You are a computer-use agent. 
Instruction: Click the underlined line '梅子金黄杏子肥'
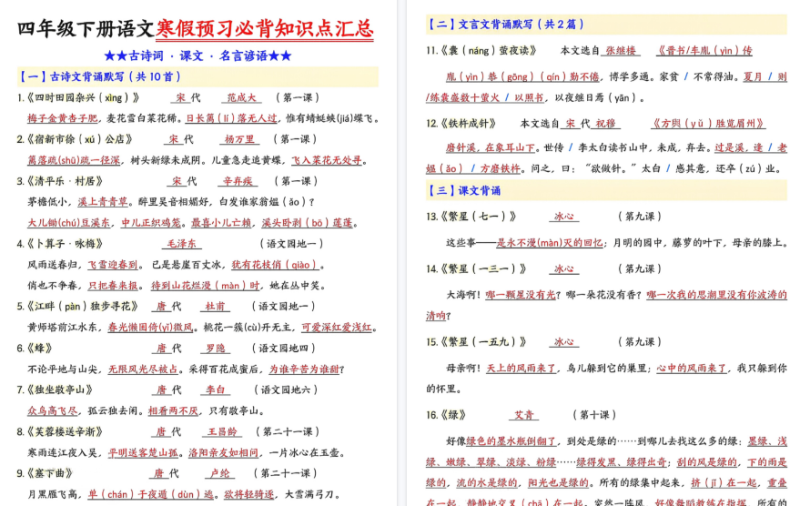63,118
